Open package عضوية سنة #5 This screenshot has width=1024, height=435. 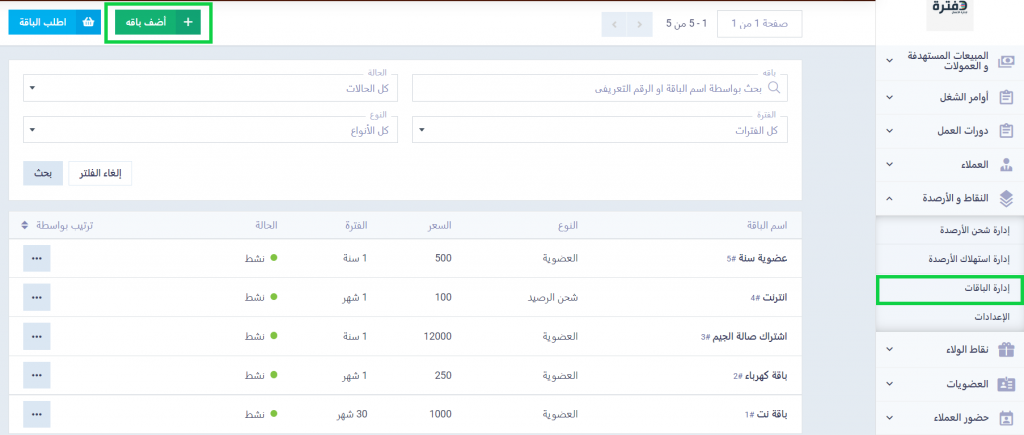pos(756,258)
